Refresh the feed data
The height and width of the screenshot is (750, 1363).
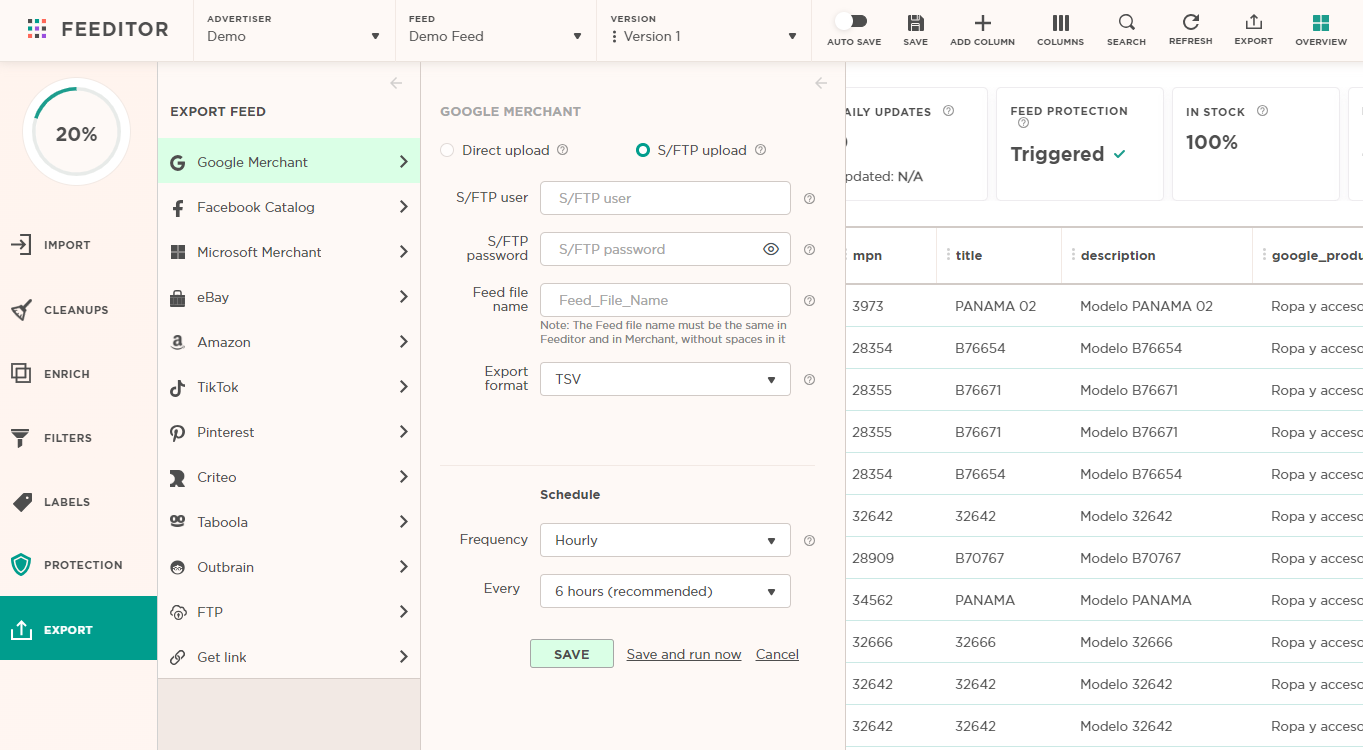click(1190, 22)
